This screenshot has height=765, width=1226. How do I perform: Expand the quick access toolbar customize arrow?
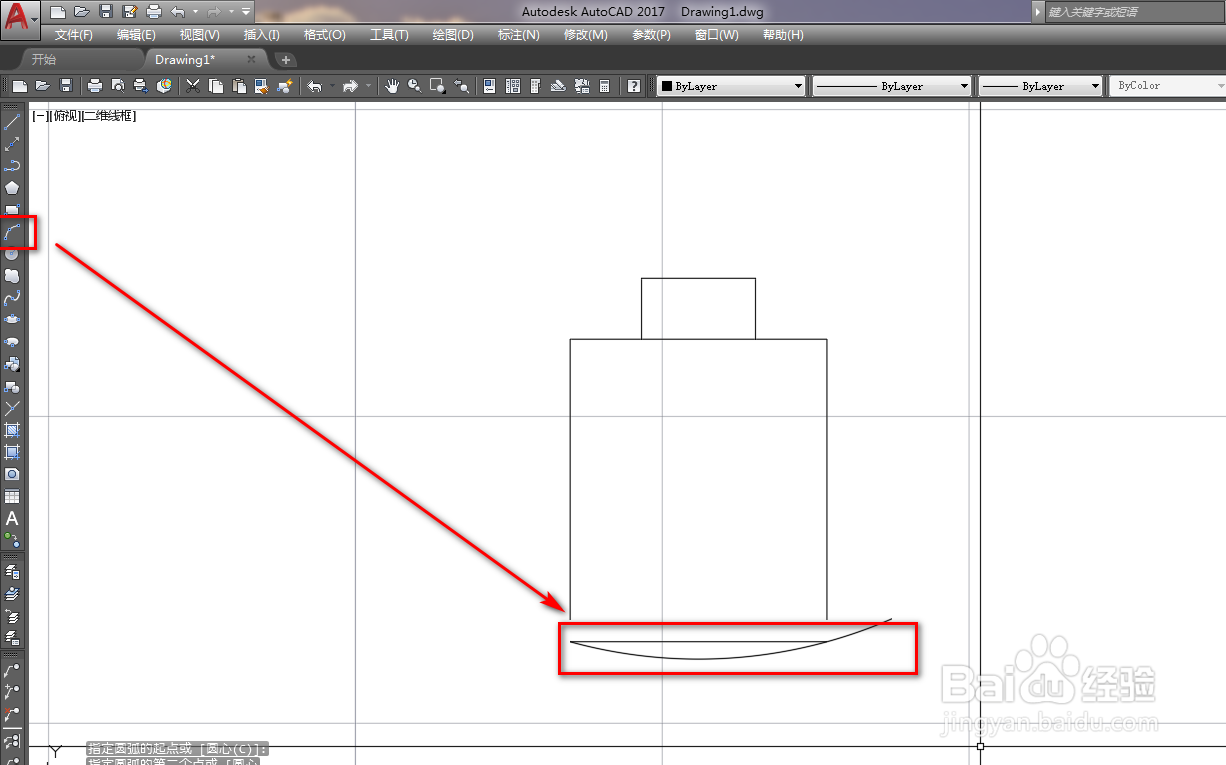tap(246, 12)
